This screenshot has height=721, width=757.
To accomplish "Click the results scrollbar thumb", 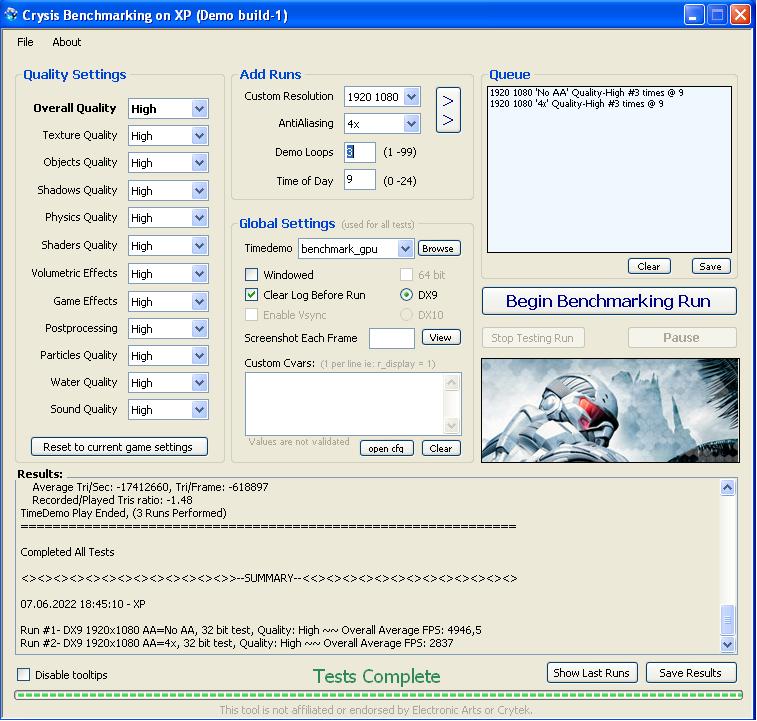I will click(728, 619).
